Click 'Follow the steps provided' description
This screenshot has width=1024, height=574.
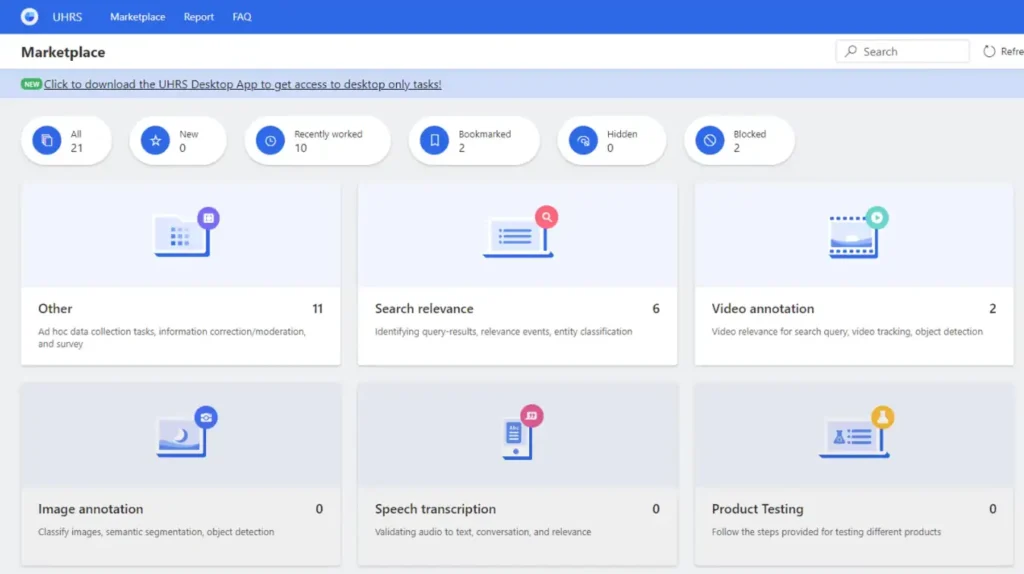(826, 532)
